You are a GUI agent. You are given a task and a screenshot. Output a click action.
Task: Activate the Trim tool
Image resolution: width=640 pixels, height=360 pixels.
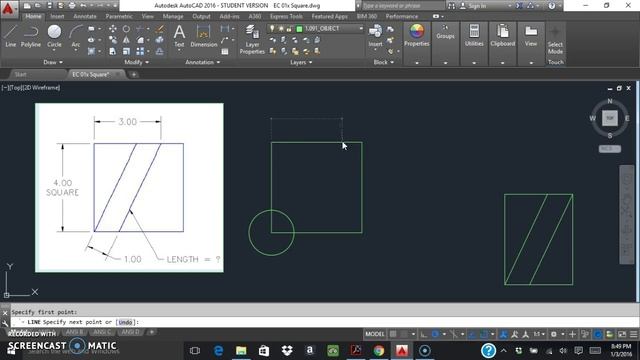tap(140, 29)
